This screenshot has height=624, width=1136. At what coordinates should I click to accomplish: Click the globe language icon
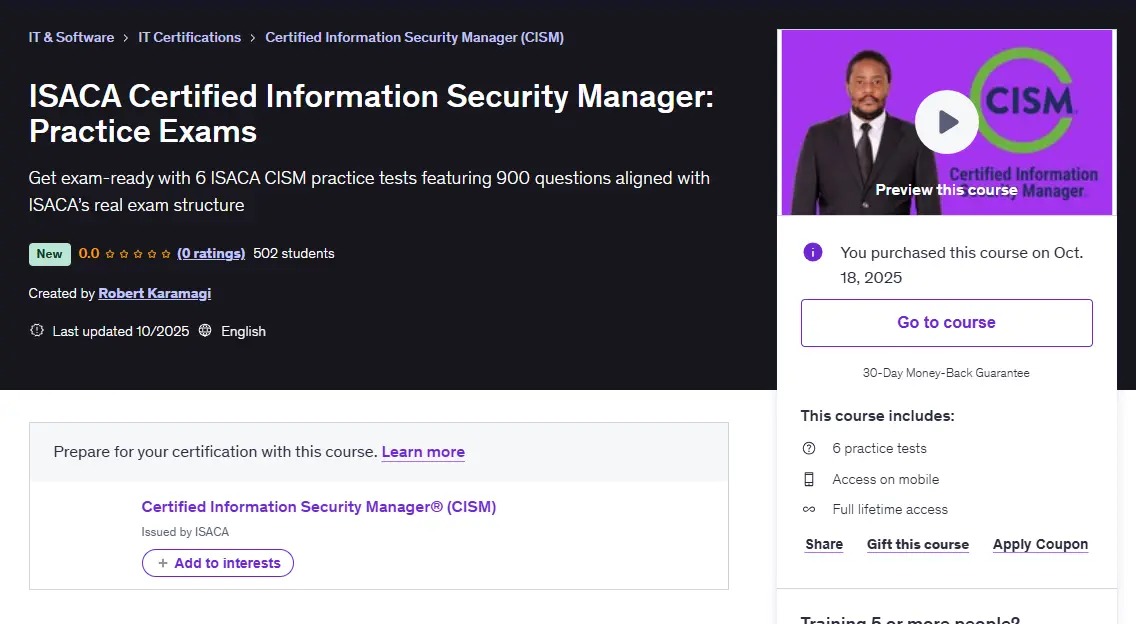(x=205, y=330)
